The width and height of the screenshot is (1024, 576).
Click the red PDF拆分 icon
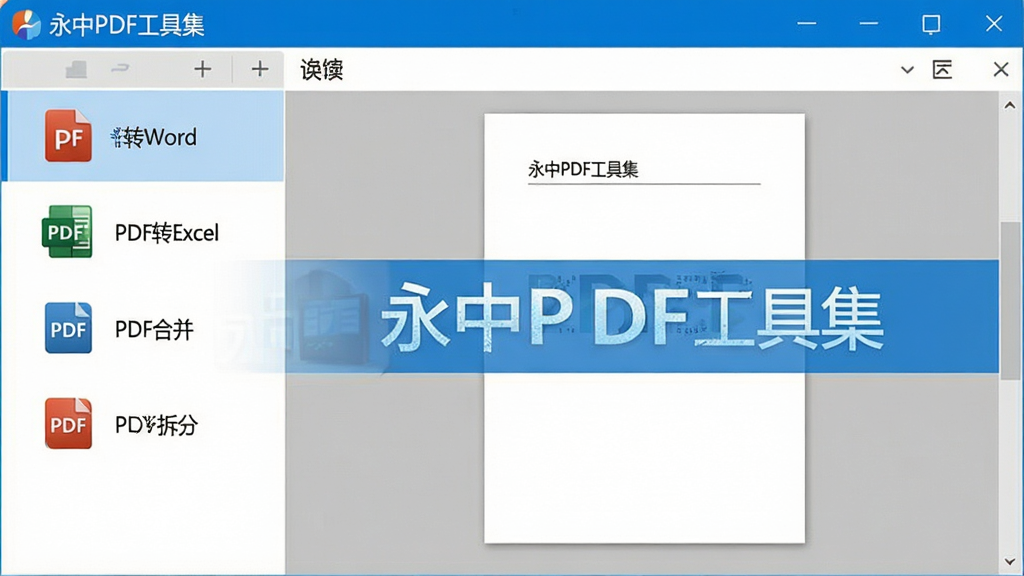[x=68, y=424]
